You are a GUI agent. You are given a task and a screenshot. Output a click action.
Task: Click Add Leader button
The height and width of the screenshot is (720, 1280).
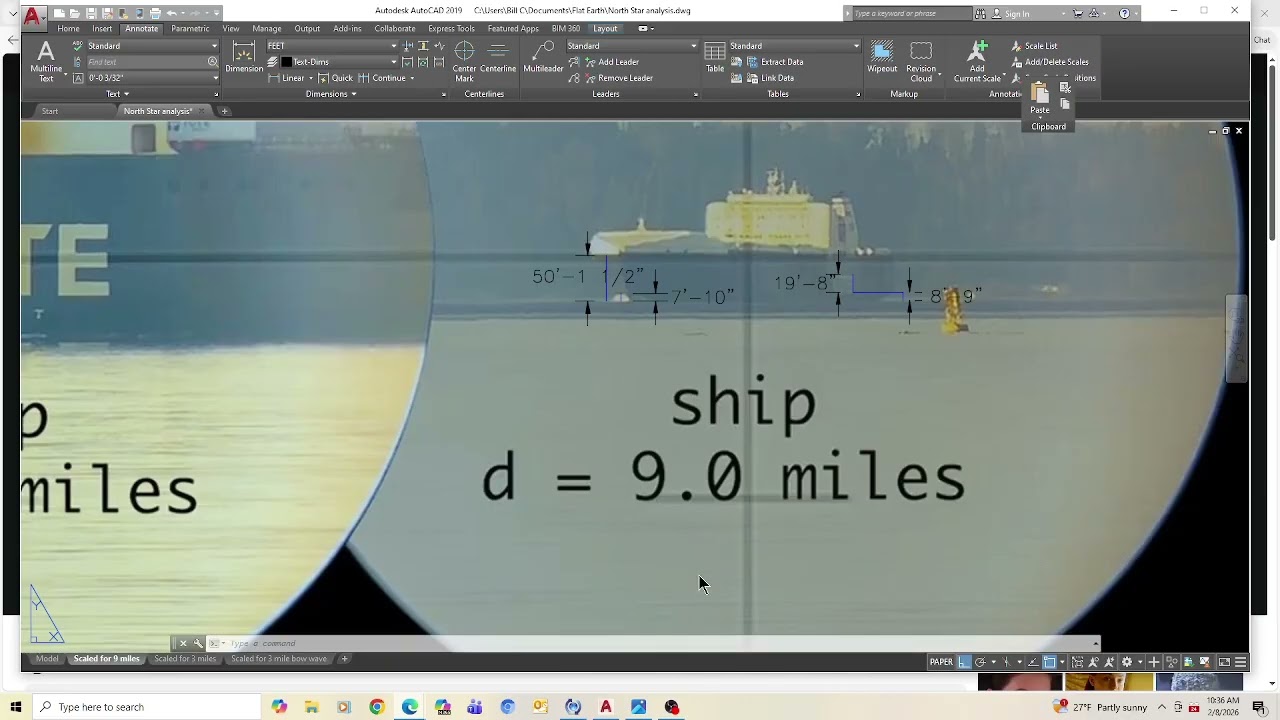tap(610, 62)
